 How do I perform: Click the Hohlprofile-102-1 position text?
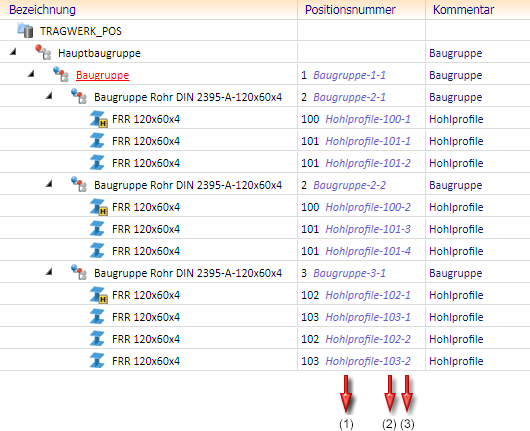(368, 295)
